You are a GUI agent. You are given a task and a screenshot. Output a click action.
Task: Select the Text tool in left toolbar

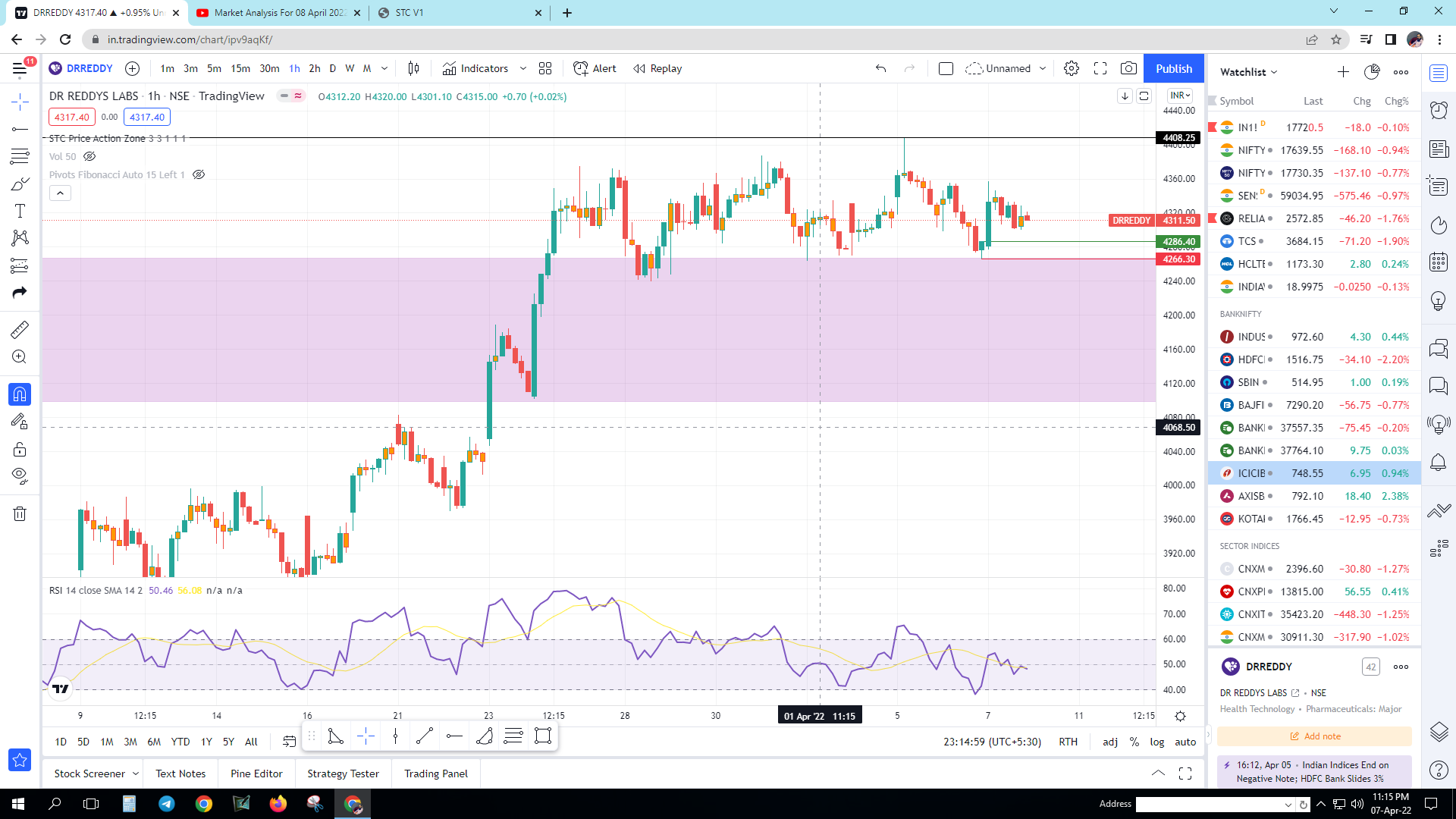20,212
